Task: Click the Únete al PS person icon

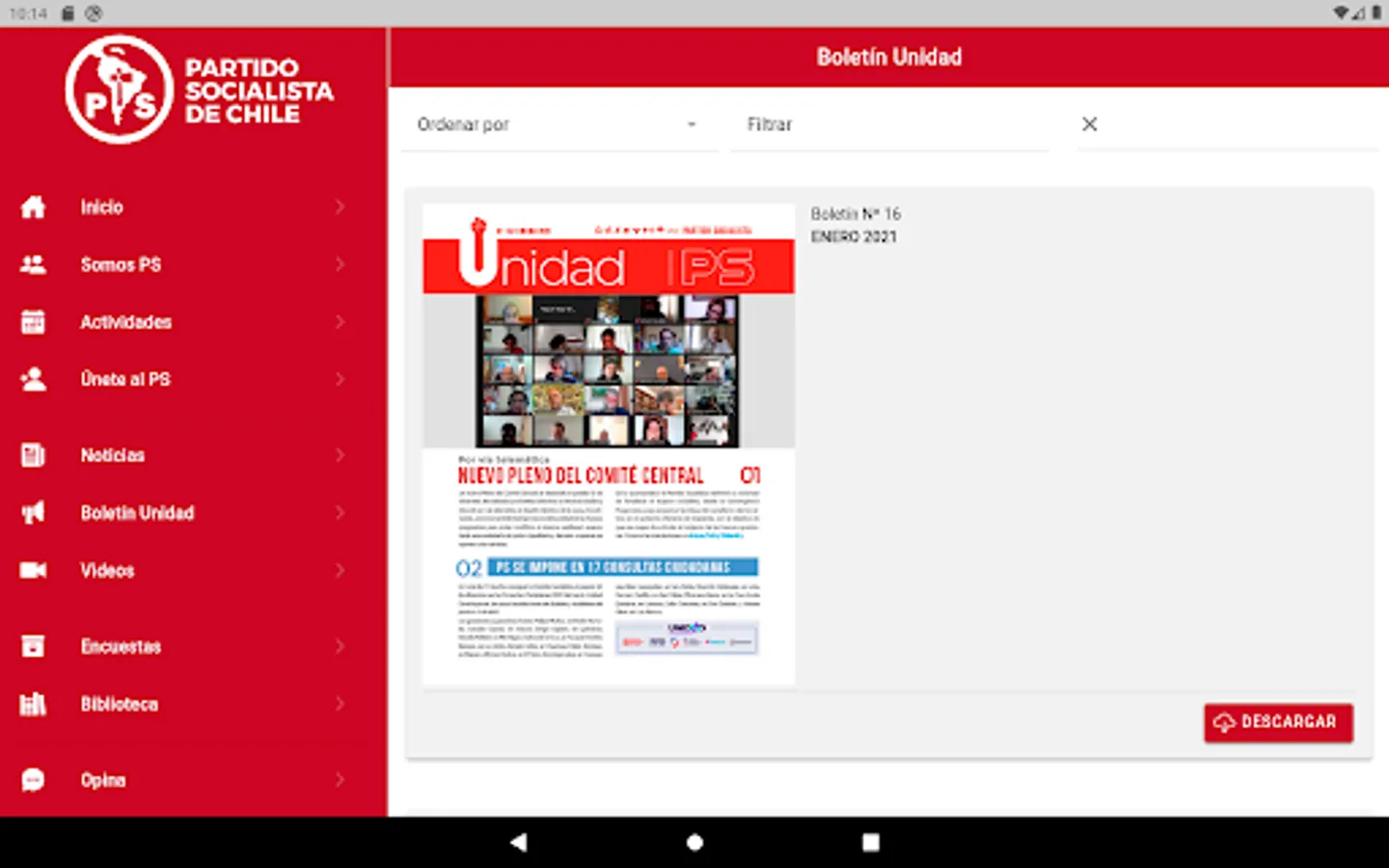Action: pyautogui.click(x=33, y=379)
